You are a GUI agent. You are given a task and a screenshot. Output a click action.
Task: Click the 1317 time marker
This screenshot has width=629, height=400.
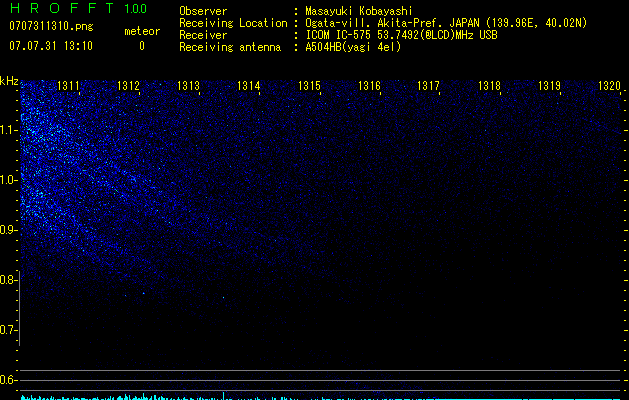click(x=429, y=86)
